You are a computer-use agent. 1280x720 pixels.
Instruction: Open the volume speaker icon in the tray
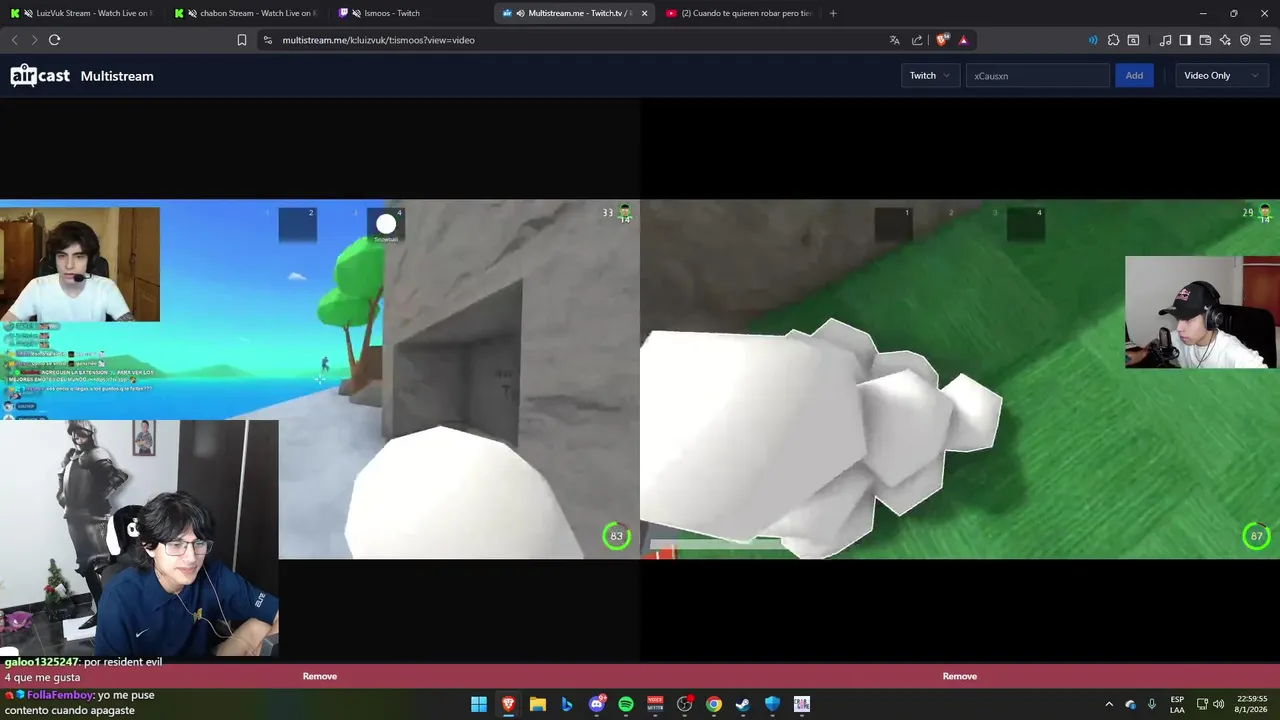(x=1218, y=704)
